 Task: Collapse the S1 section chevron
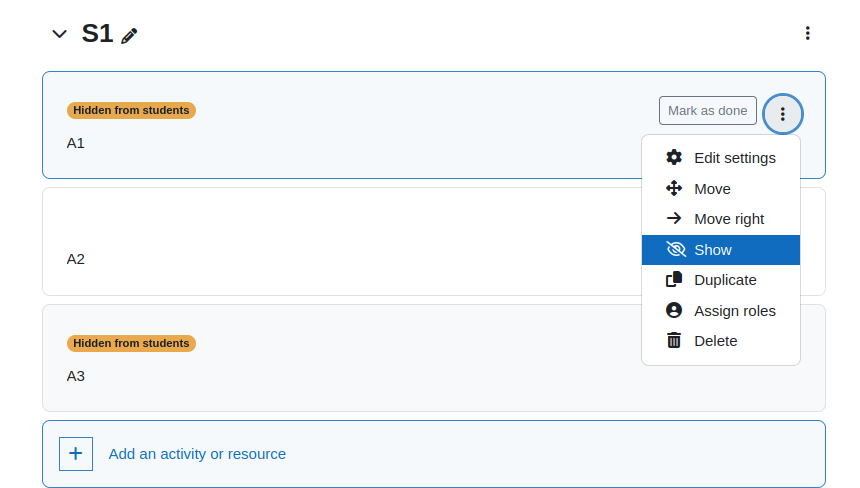click(59, 34)
